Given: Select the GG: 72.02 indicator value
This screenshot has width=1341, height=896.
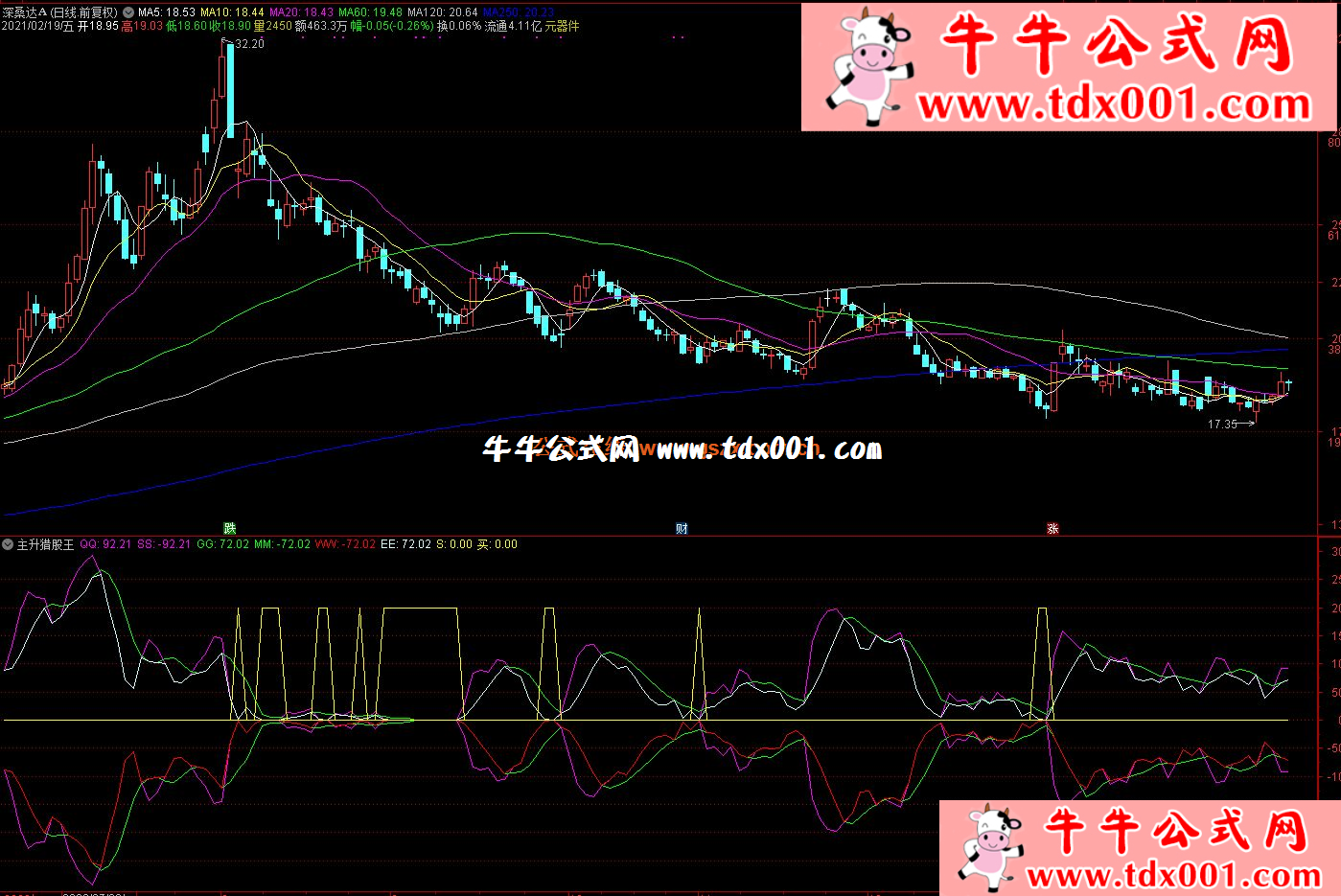Looking at the screenshot, I should [222, 544].
